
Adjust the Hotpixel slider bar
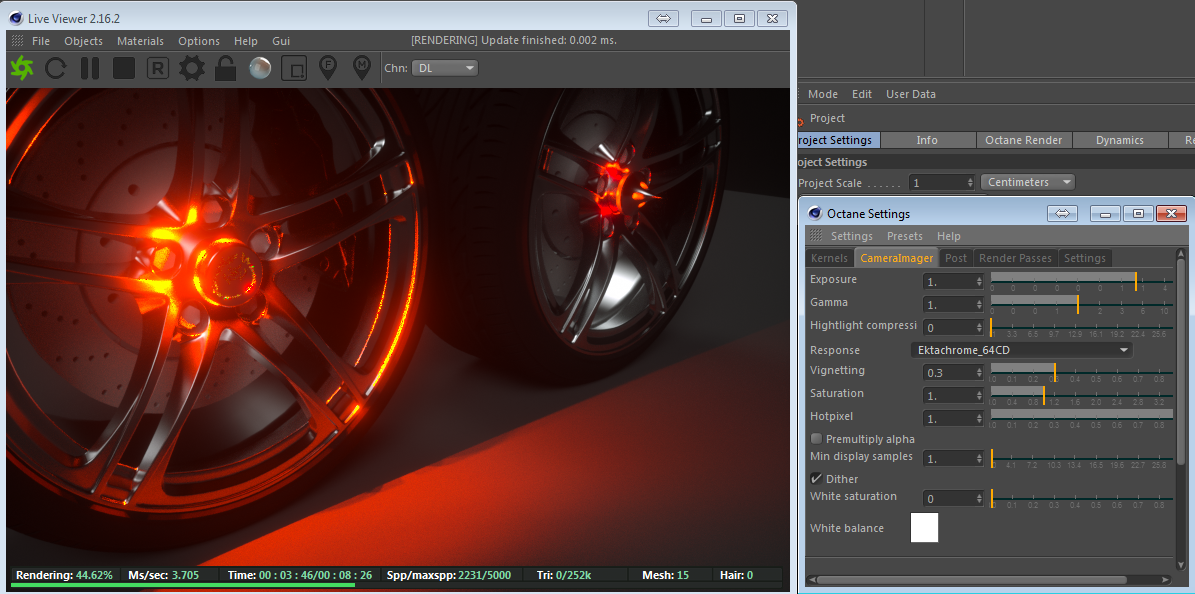point(1081,419)
